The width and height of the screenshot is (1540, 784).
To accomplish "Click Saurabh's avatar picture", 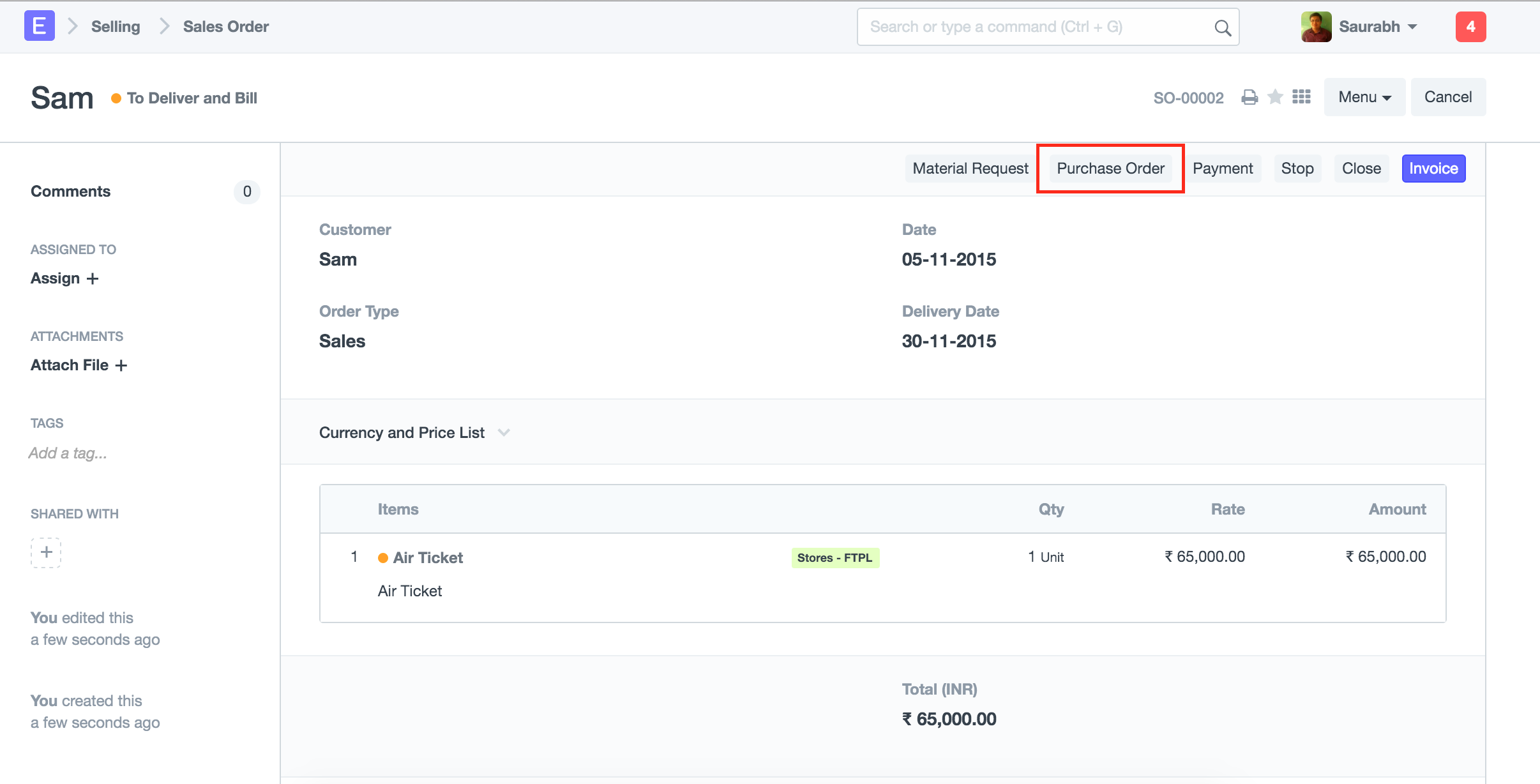I will point(1316,27).
